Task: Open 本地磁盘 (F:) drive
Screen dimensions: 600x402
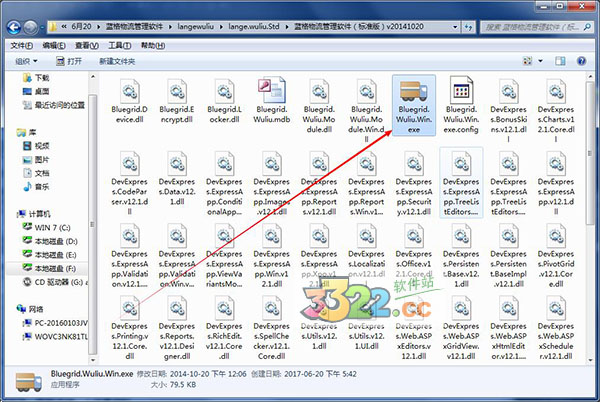Action: (x=49, y=269)
